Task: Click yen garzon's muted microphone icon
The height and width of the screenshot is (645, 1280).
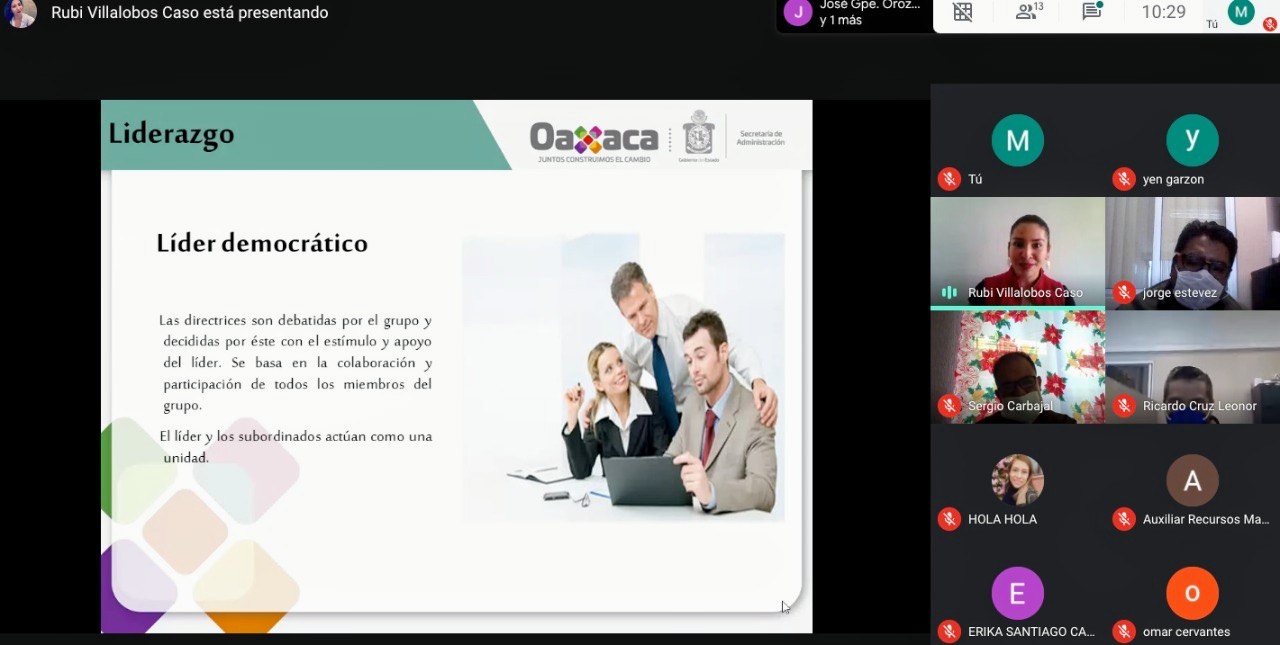Action: point(1124,179)
